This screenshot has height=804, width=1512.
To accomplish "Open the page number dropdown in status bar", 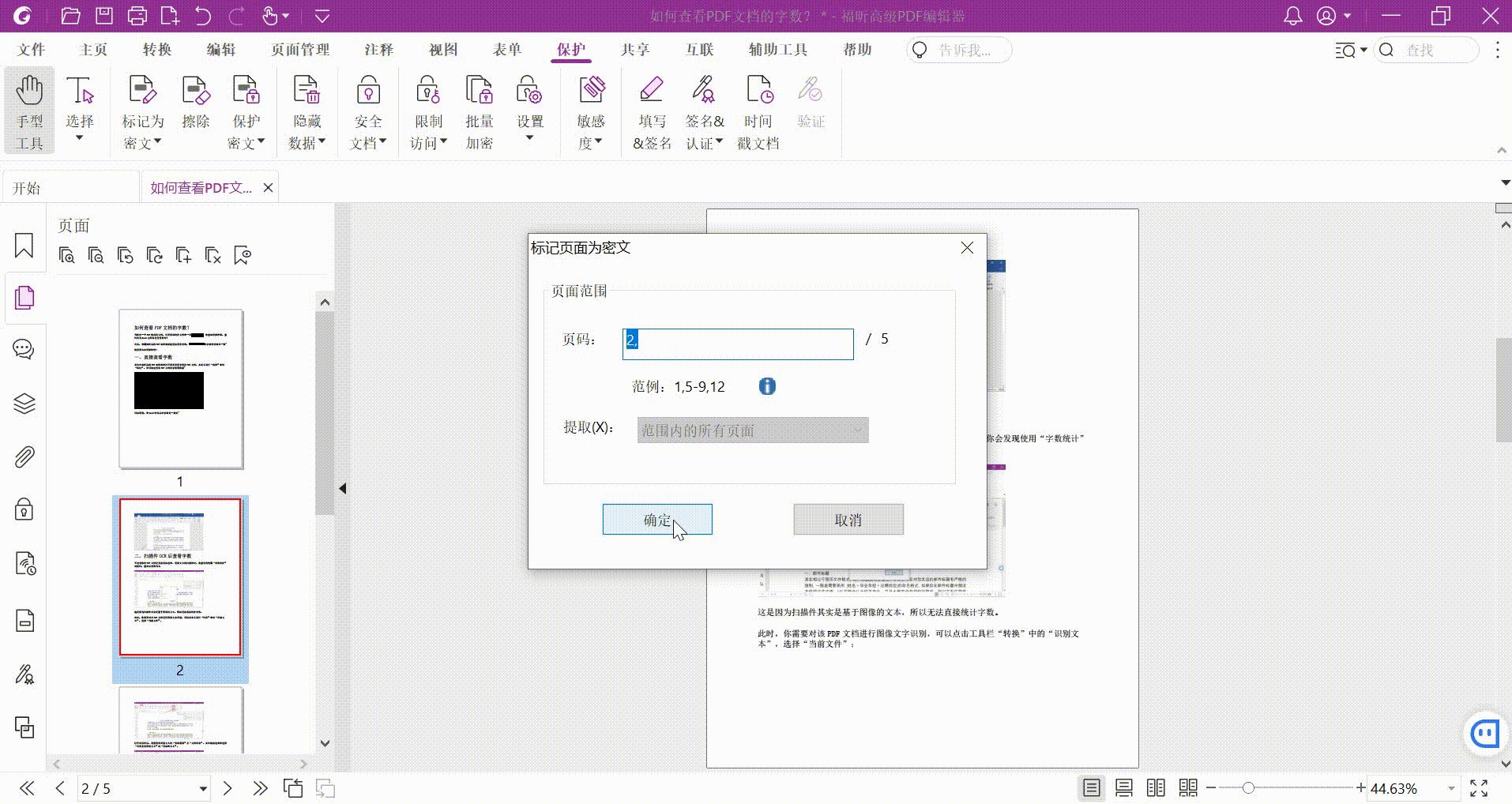I will coord(203,788).
